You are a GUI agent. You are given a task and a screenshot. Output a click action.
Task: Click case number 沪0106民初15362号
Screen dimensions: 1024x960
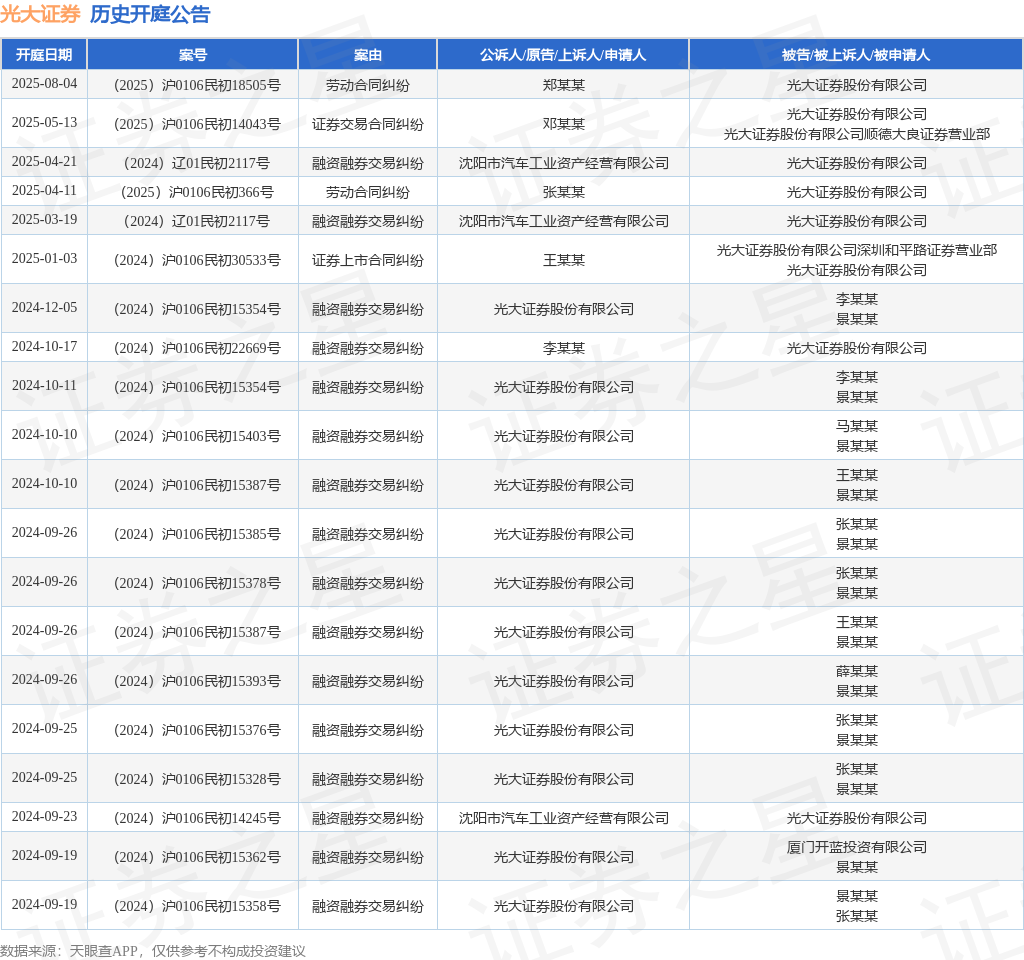(x=197, y=857)
